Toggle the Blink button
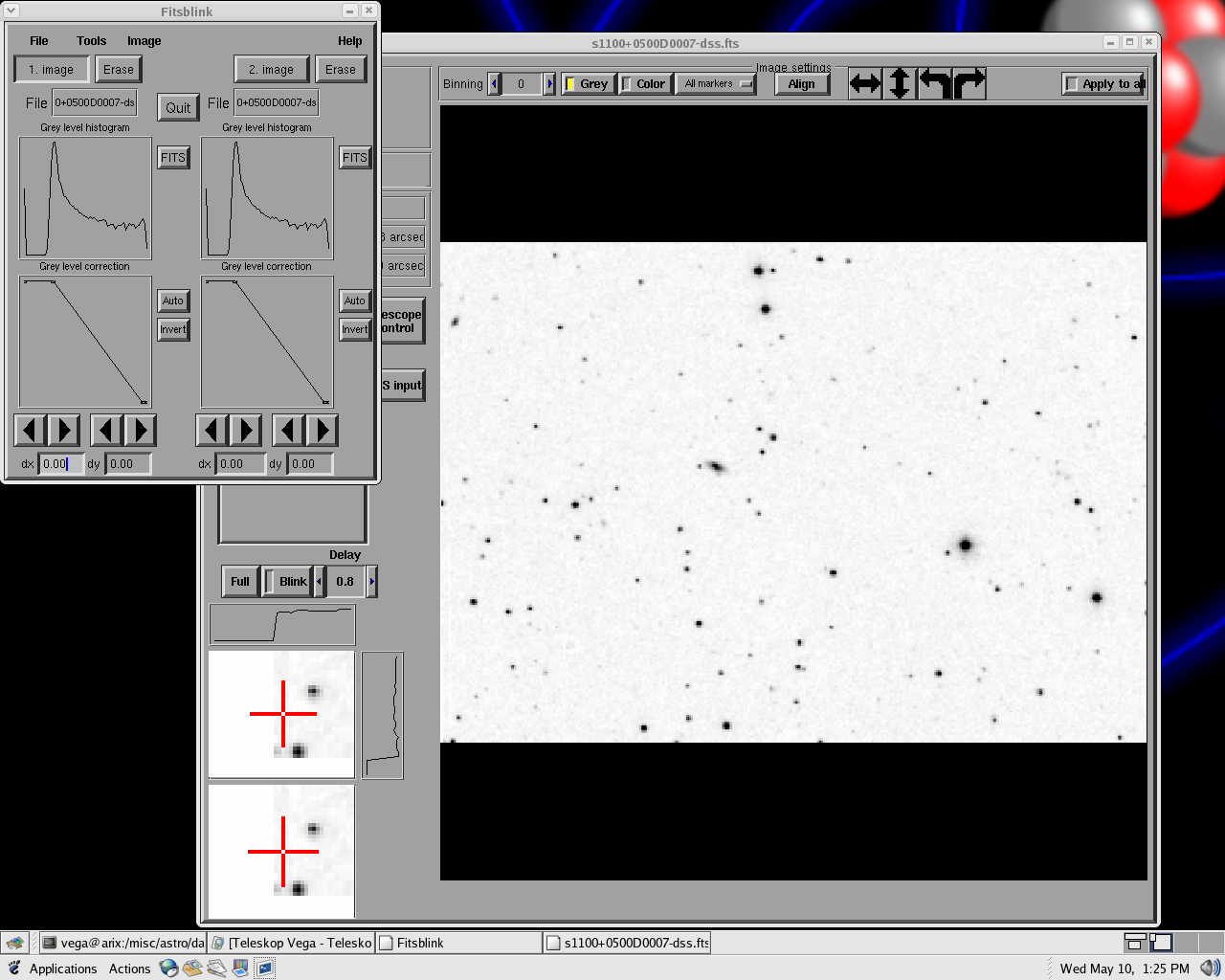The height and width of the screenshot is (980, 1225). [287, 582]
